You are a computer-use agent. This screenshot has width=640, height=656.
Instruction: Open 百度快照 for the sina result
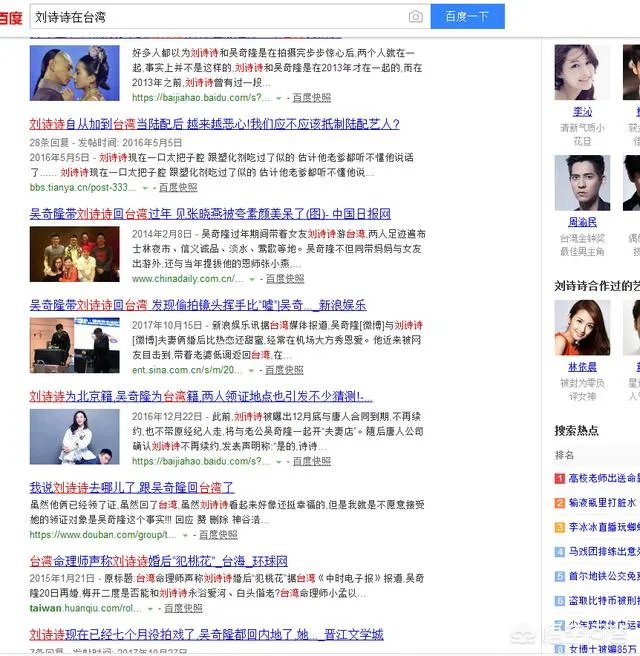click(284, 370)
